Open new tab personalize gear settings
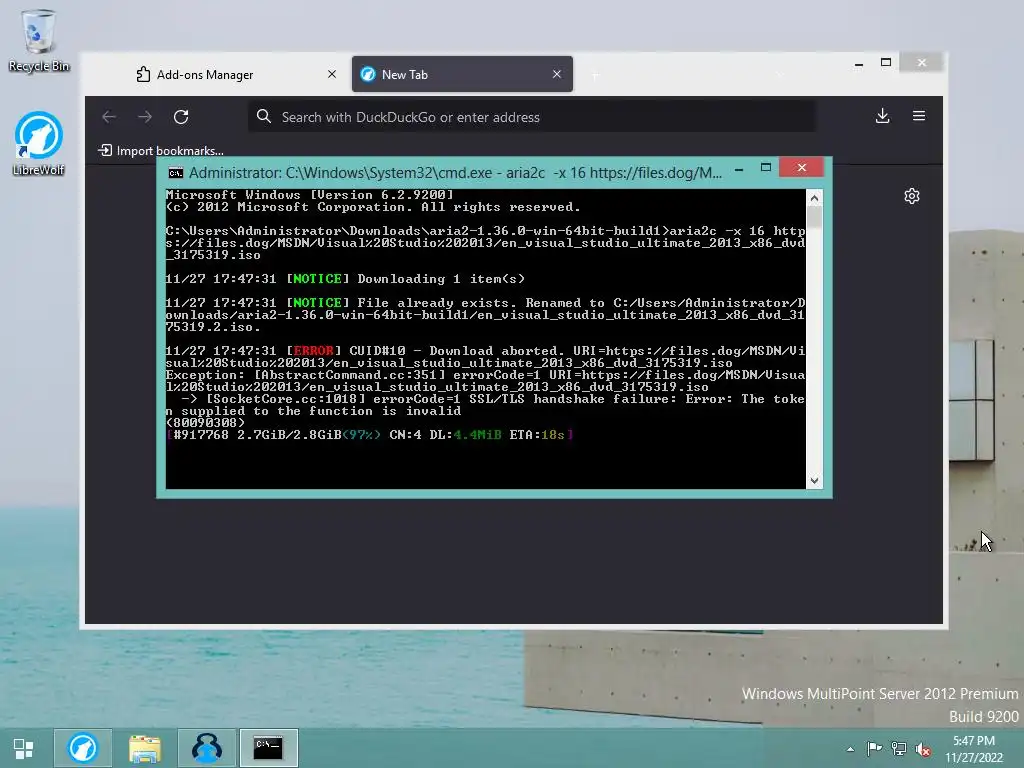Viewport: 1024px width, 768px height. pos(912,196)
